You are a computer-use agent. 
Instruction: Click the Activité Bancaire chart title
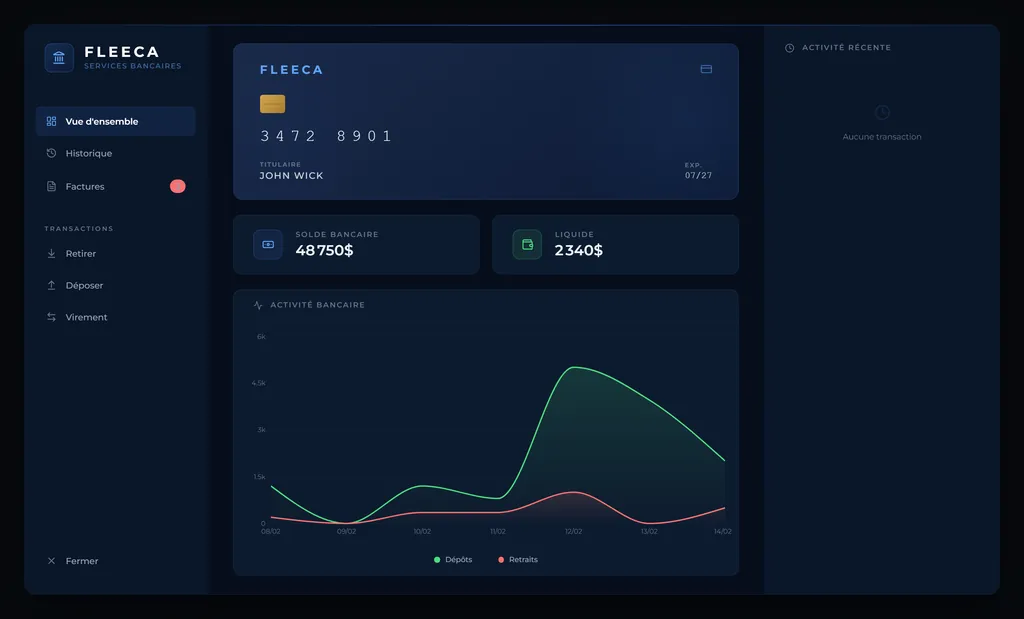(x=317, y=305)
